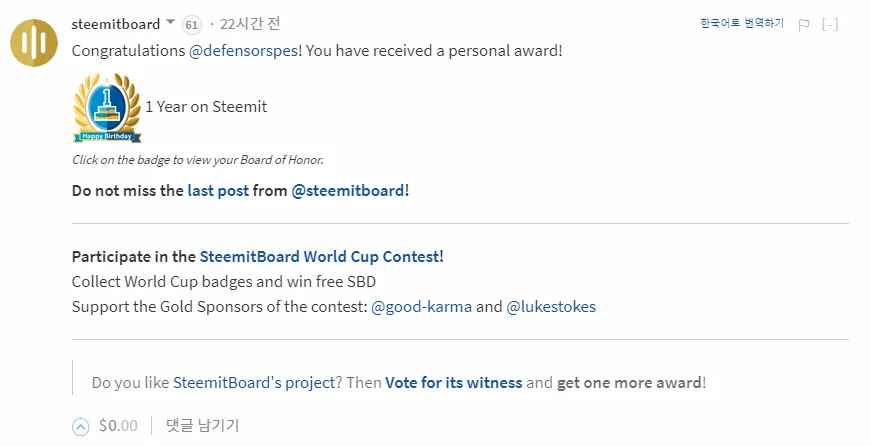Click the $0.00 payout amount

(x=118, y=426)
